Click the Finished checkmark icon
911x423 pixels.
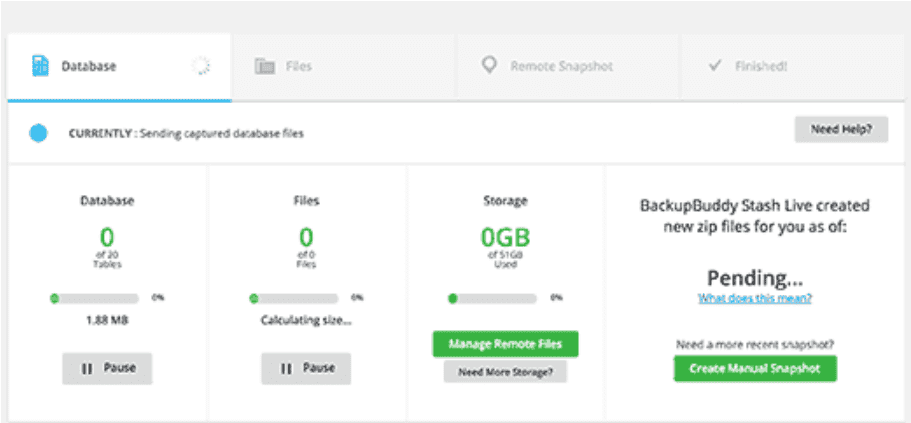pos(715,66)
